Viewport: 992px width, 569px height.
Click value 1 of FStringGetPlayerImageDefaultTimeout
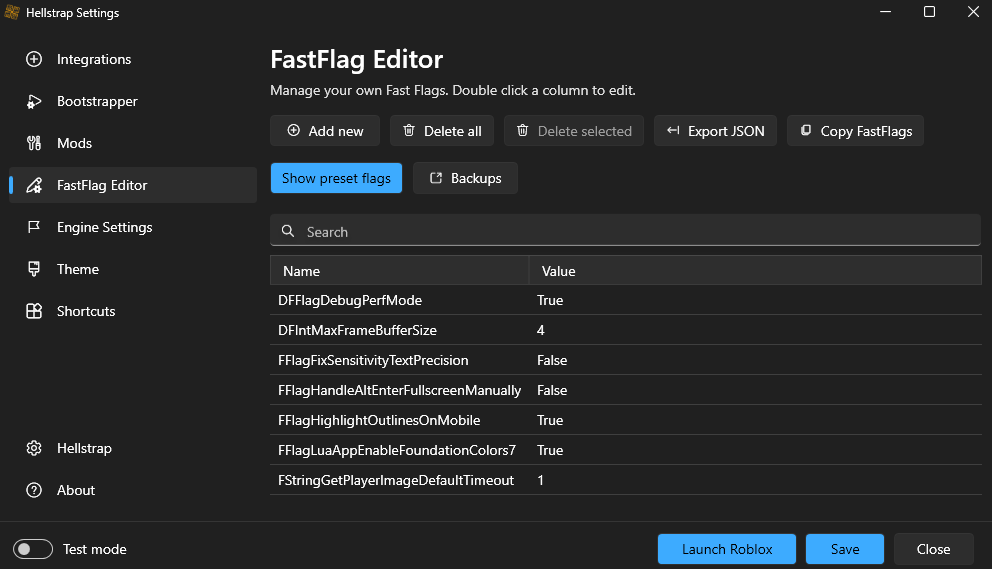click(540, 480)
